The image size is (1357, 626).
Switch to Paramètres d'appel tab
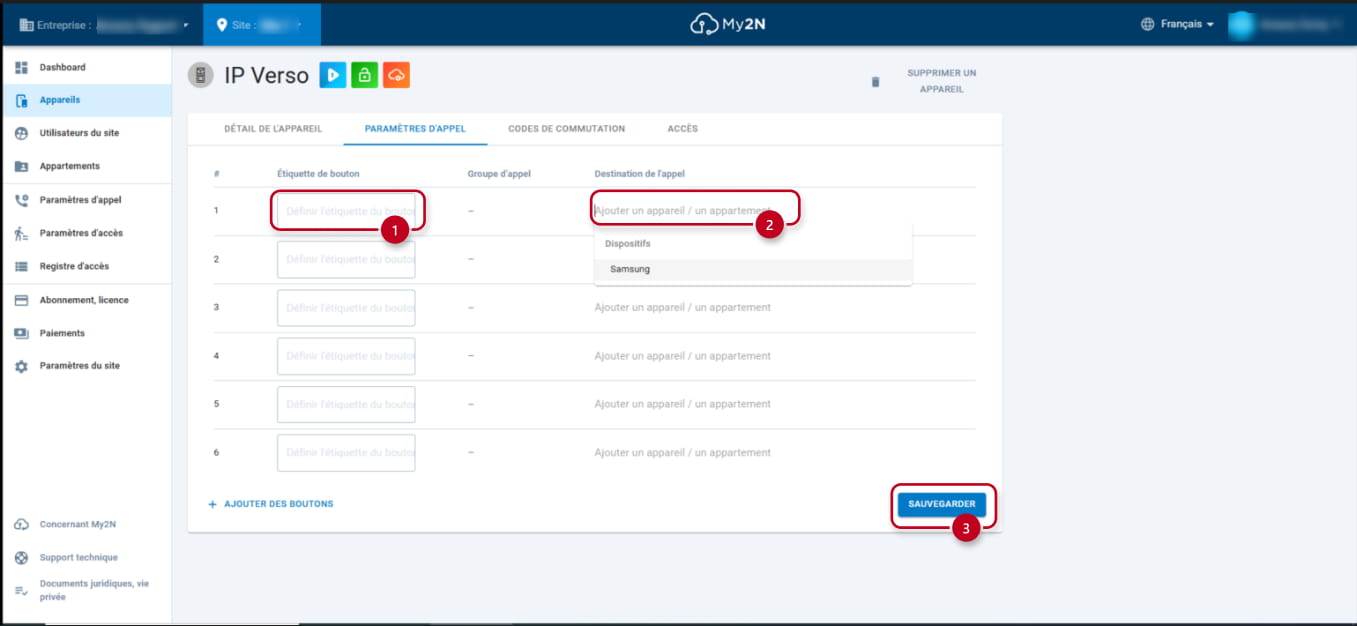coord(415,129)
